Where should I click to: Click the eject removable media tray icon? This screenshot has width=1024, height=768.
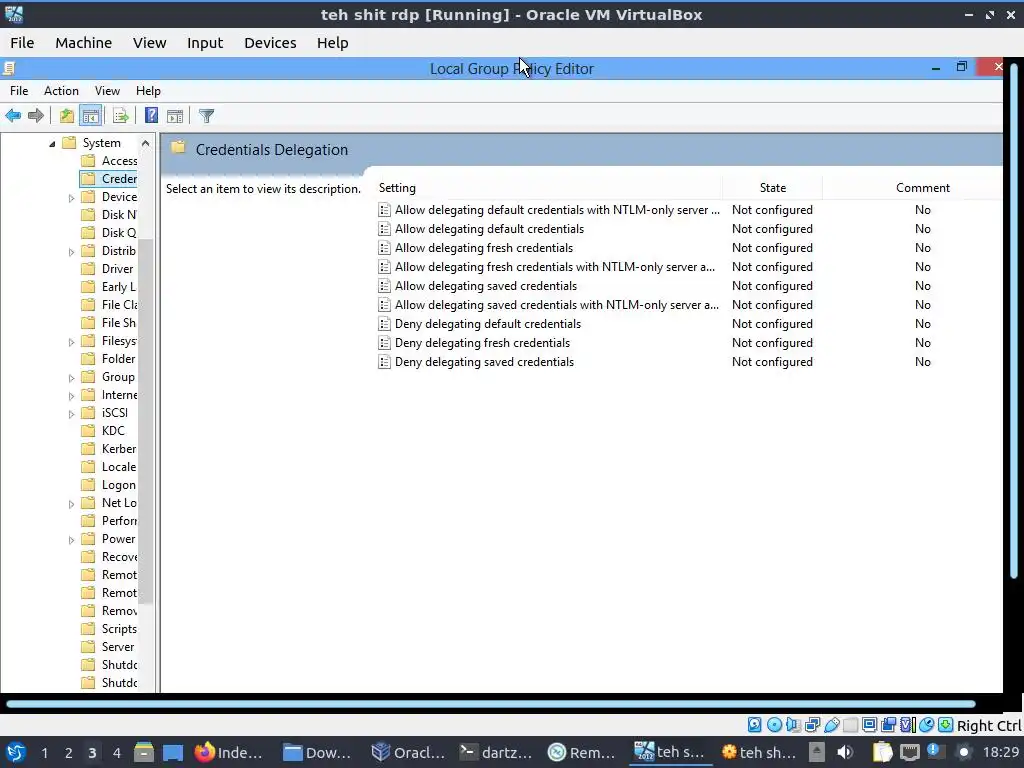pyautogui.click(x=817, y=752)
